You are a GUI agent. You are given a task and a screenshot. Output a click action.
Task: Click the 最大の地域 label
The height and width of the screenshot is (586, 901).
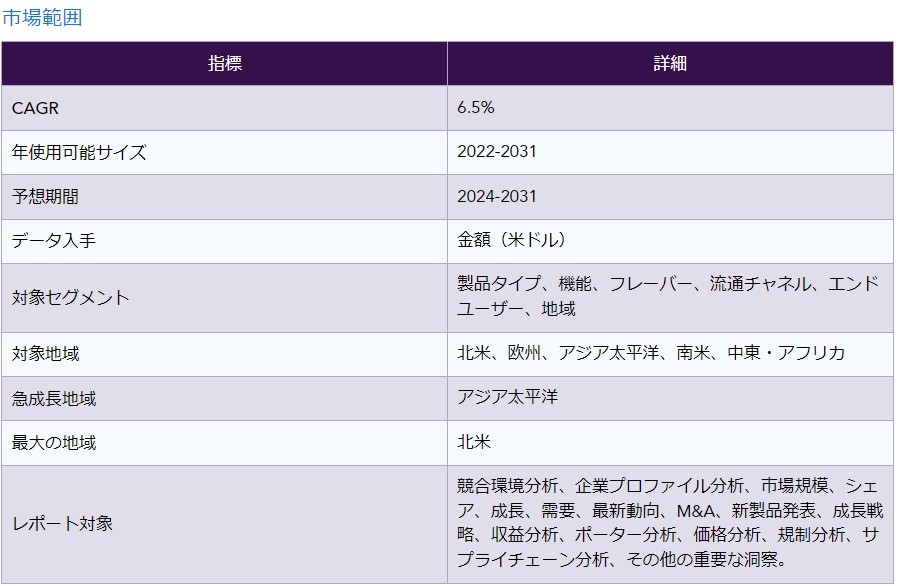coord(53,443)
